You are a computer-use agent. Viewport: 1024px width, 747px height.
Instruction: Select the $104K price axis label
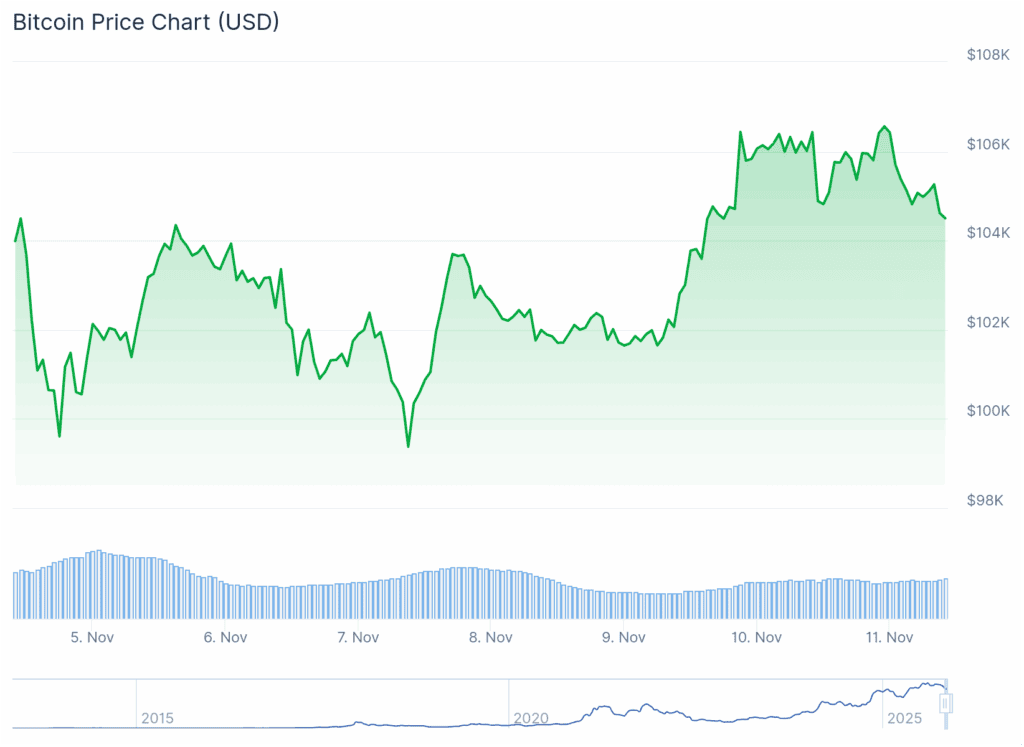[x=988, y=233]
